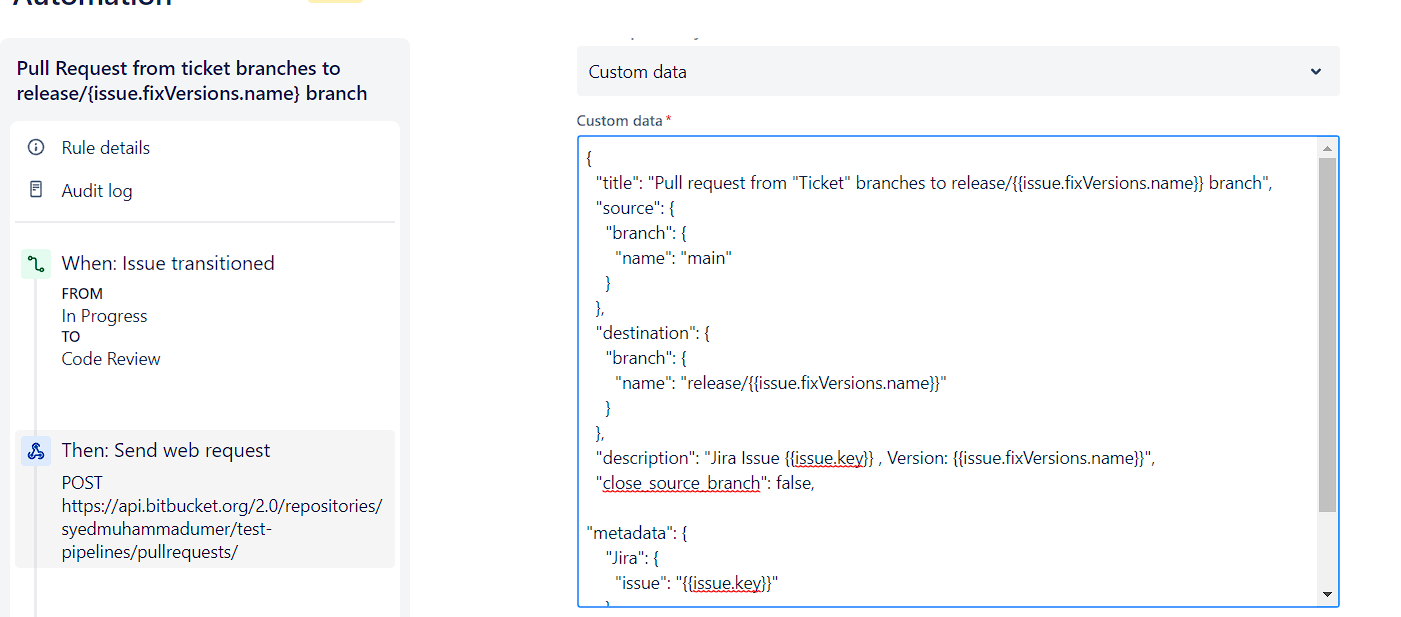Screen dimensions: 1401x617
Task: Click the '"description"' line in custom data
Action: click(876, 458)
